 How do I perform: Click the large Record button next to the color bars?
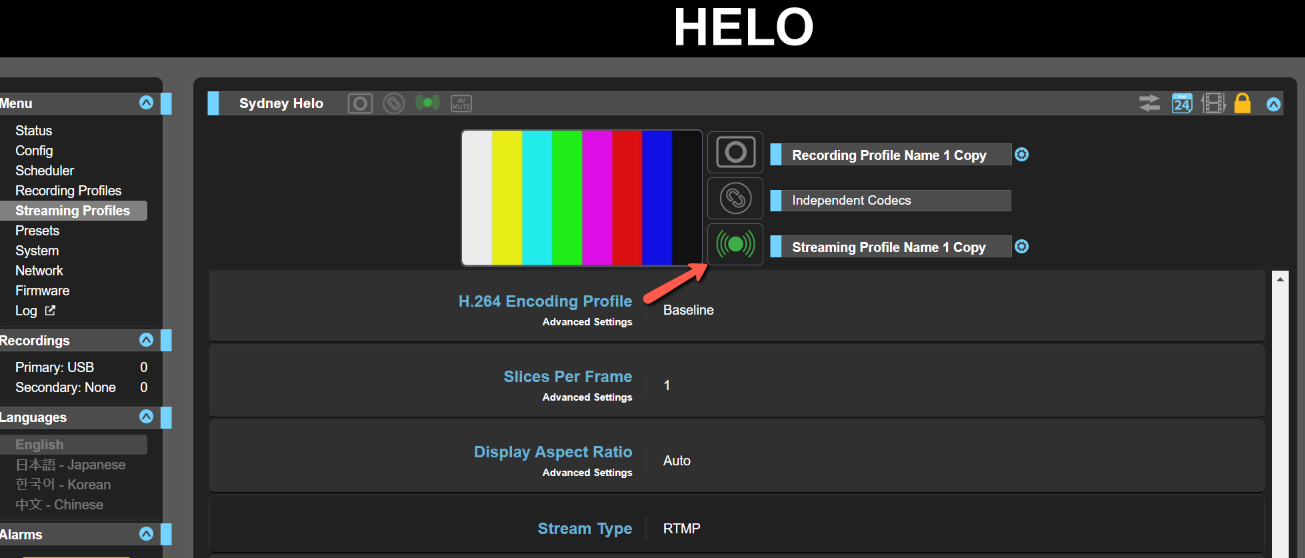tap(735, 152)
